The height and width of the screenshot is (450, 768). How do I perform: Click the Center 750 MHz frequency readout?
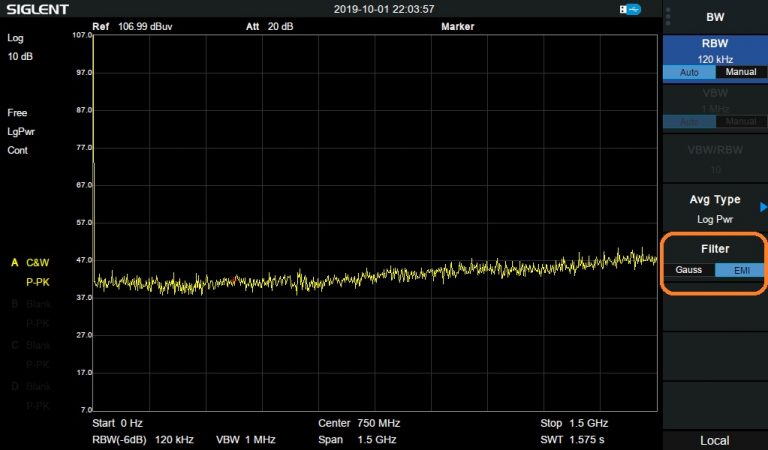(x=359, y=423)
